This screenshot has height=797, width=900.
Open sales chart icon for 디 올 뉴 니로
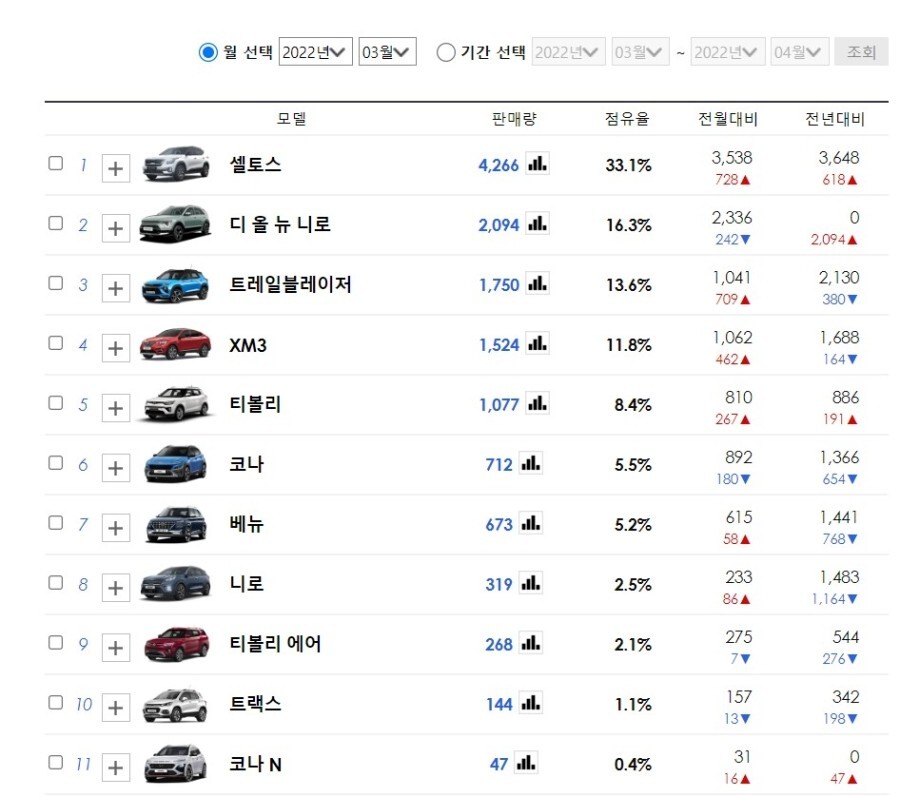point(537,223)
